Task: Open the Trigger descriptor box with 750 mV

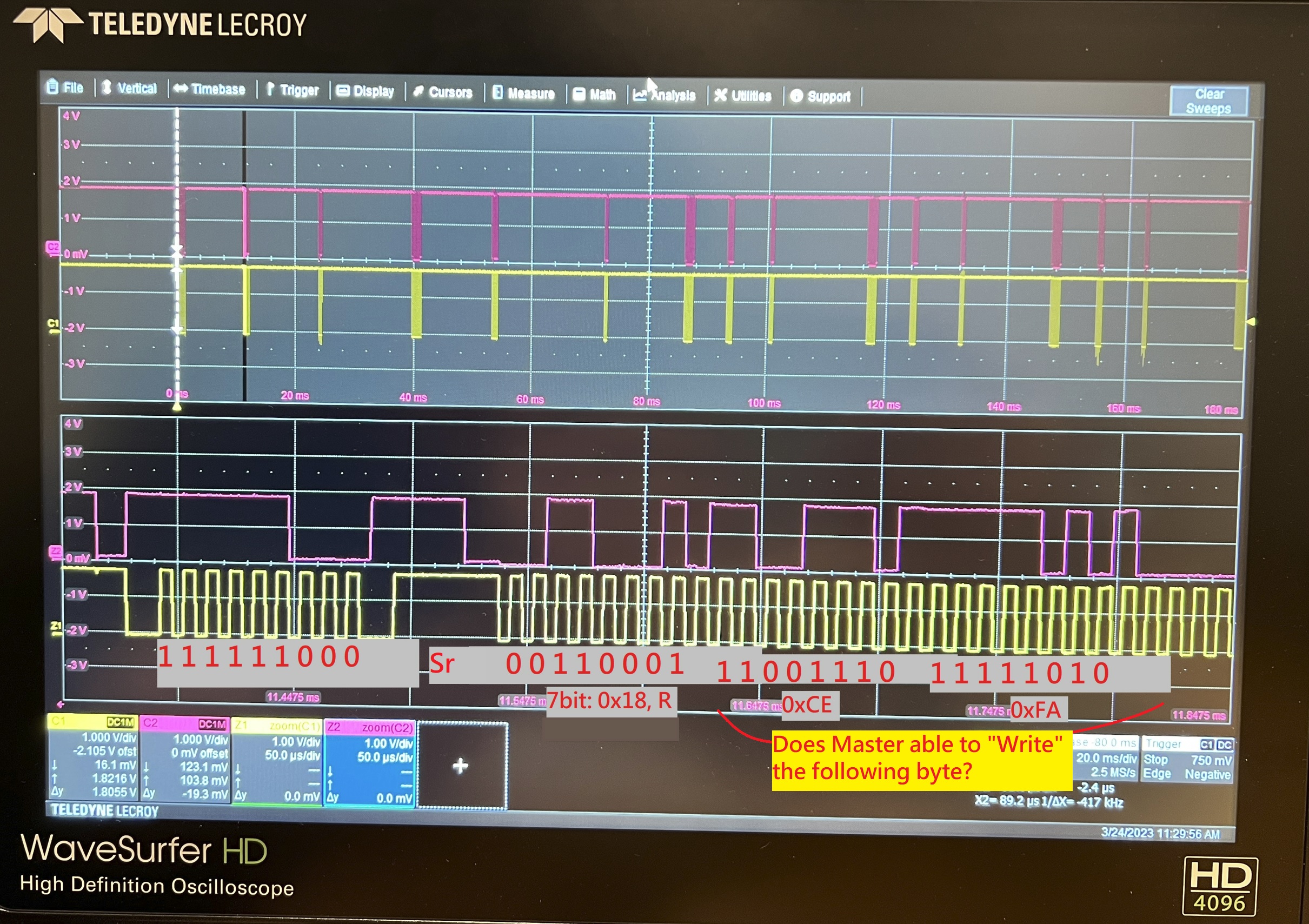Action: pyautogui.click(x=1188, y=759)
